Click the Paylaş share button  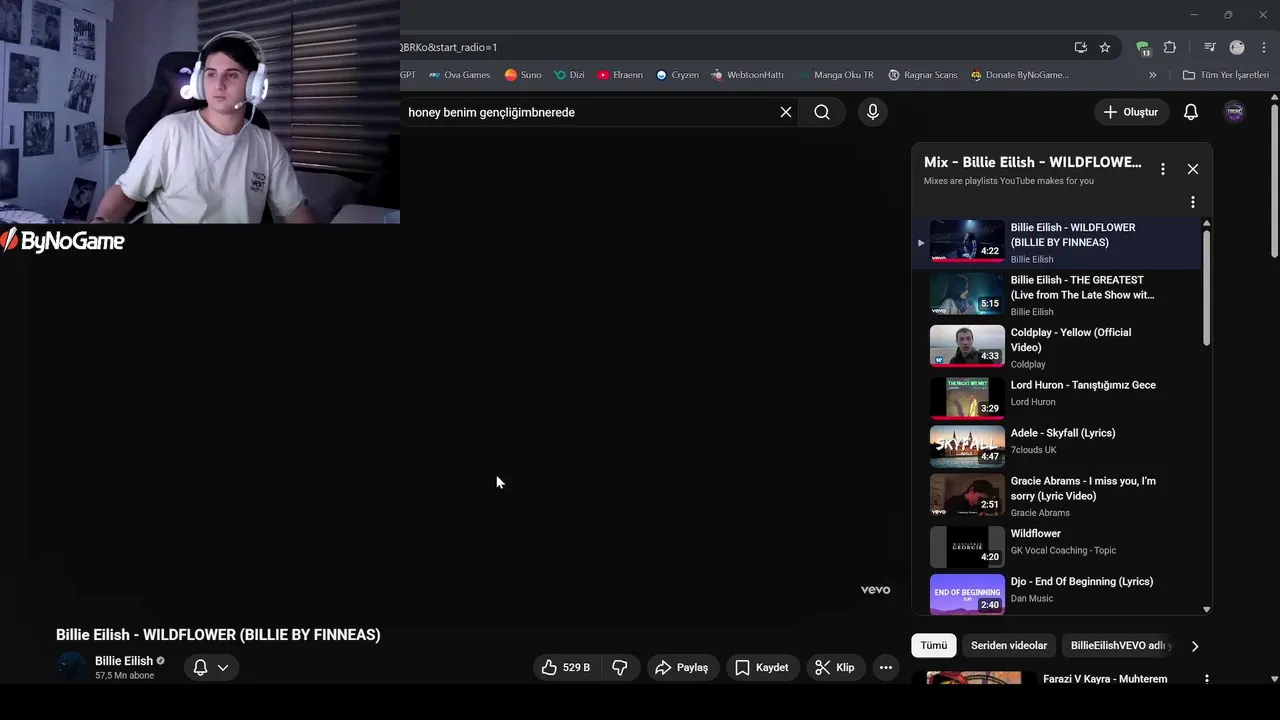[682, 667]
